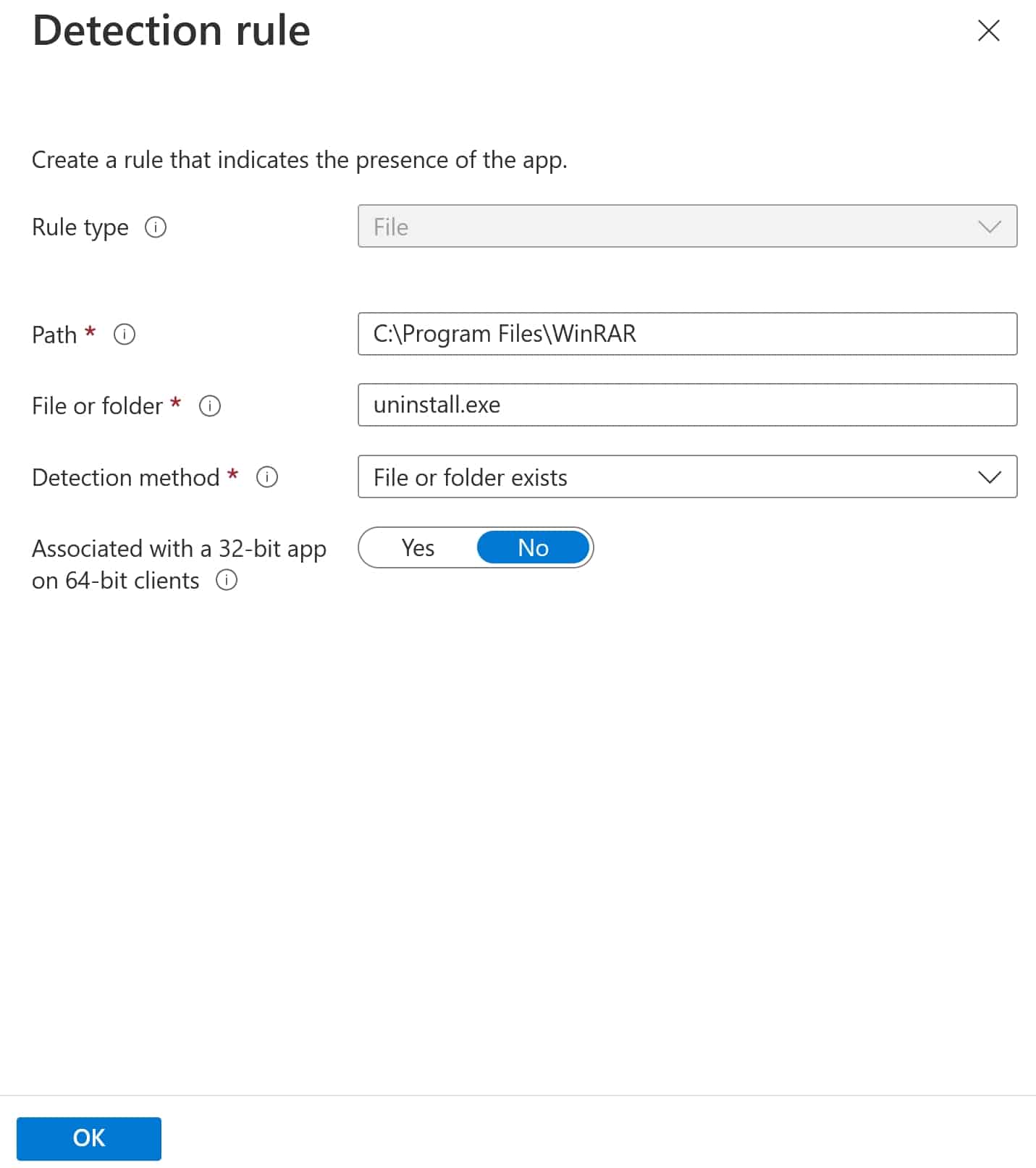The height and width of the screenshot is (1168, 1036).
Task: Click the Path field showing WinRAR path
Action: point(688,334)
